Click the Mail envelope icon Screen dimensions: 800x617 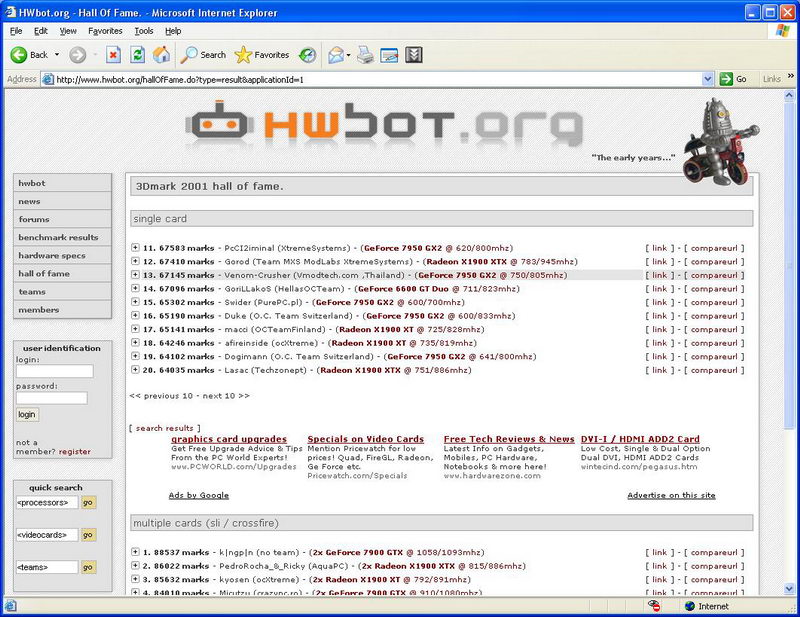336,55
